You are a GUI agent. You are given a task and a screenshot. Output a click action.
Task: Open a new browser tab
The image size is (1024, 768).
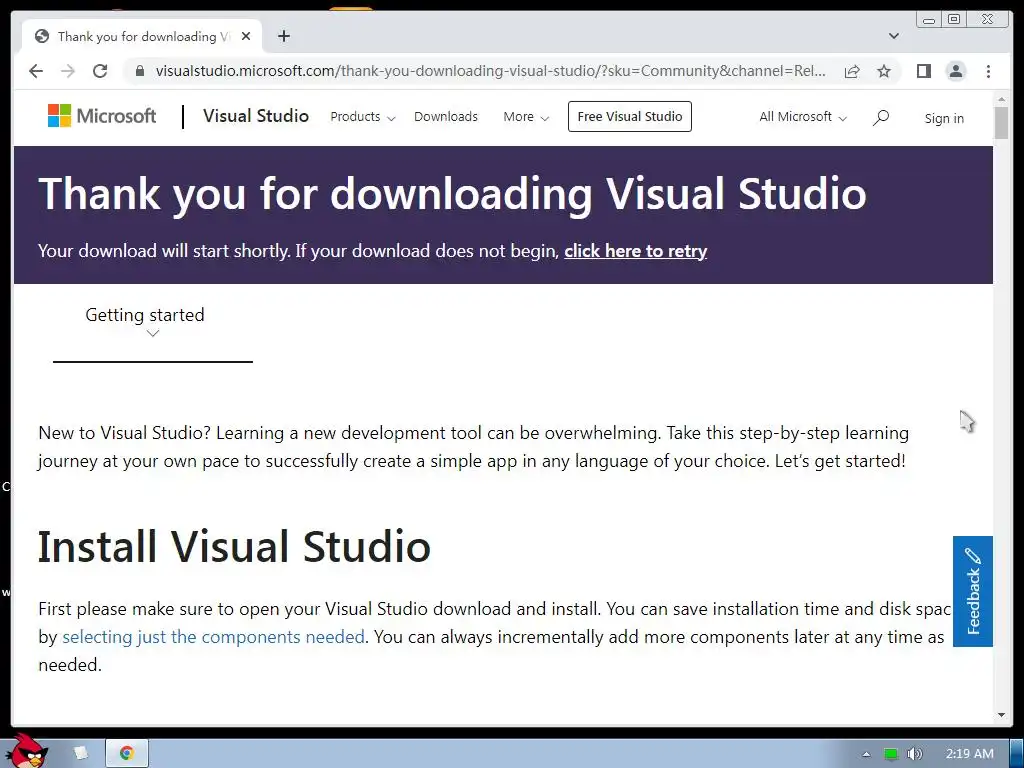(x=283, y=36)
